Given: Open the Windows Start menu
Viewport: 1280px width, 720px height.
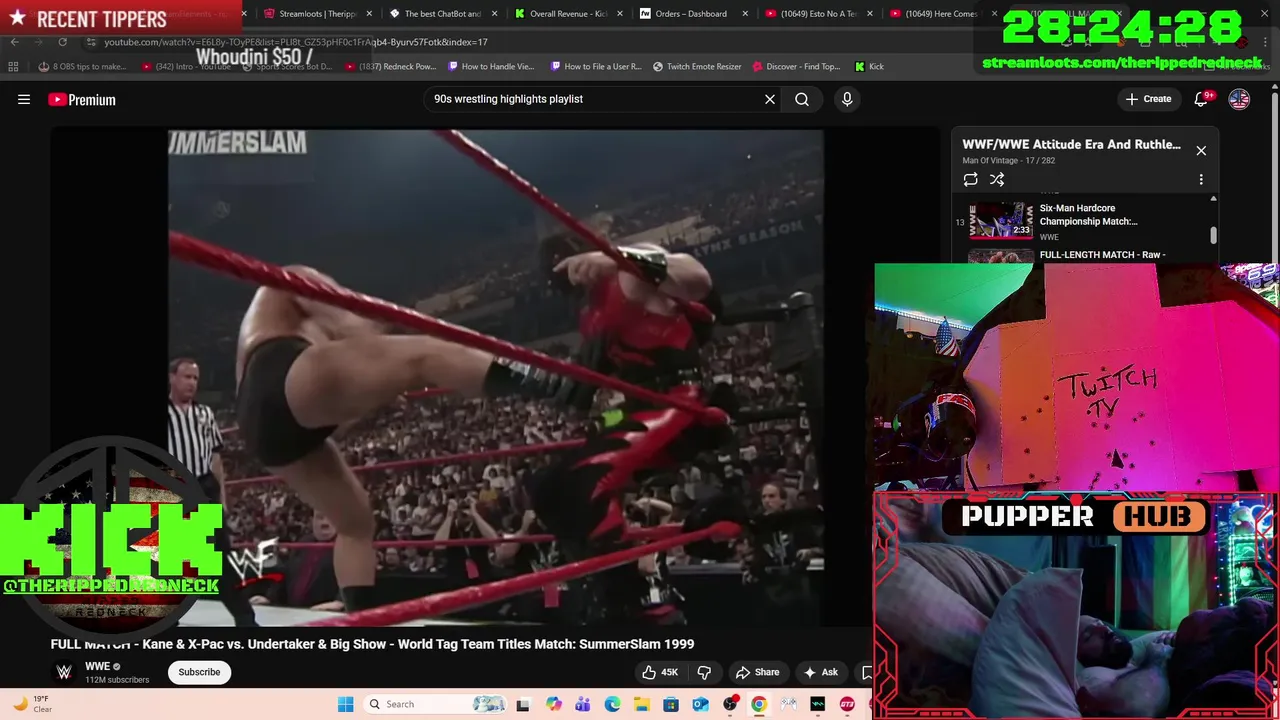Looking at the screenshot, I should 345,704.
